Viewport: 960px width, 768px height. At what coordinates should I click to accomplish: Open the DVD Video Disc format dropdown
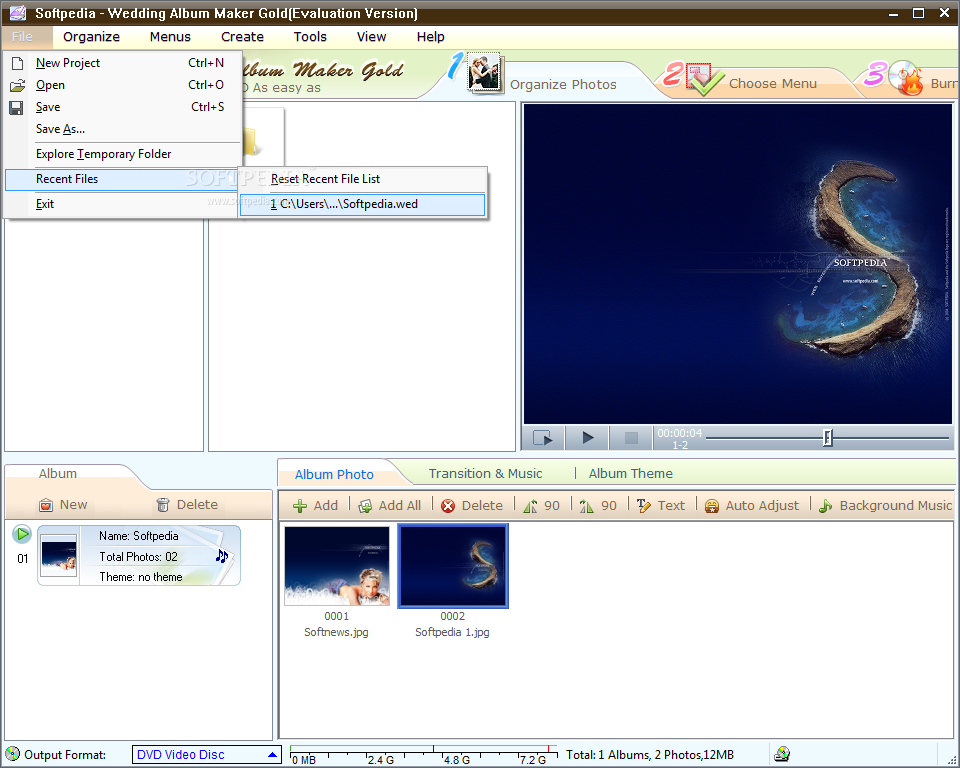pyautogui.click(x=207, y=755)
